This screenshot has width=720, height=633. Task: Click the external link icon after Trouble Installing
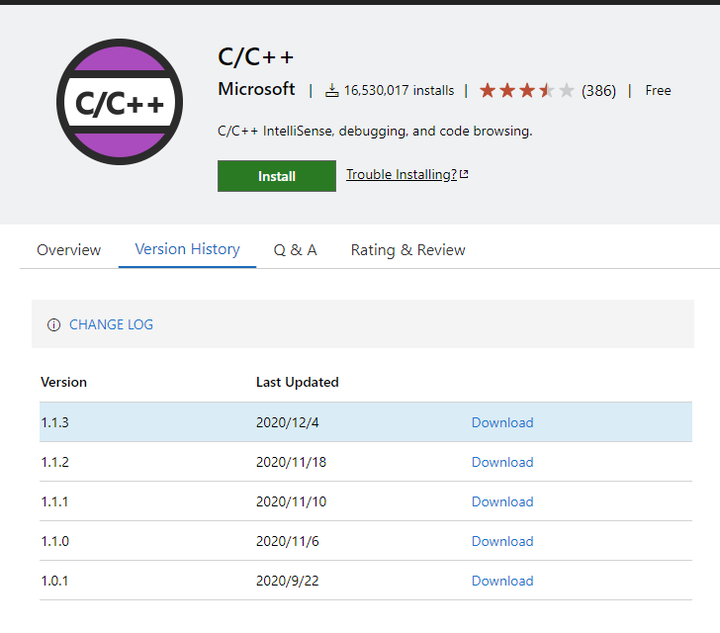(464, 174)
